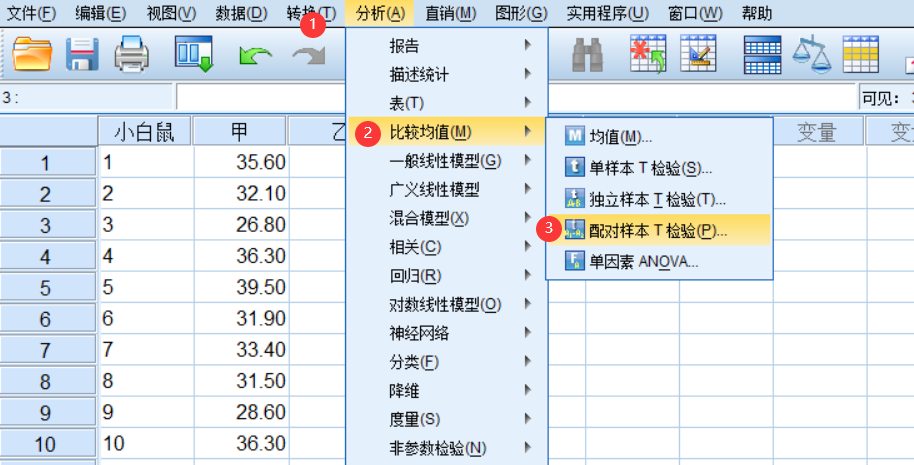The height and width of the screenshot is (465, 914).
Task: Select row header 10
Action: (x=48, y=443)
